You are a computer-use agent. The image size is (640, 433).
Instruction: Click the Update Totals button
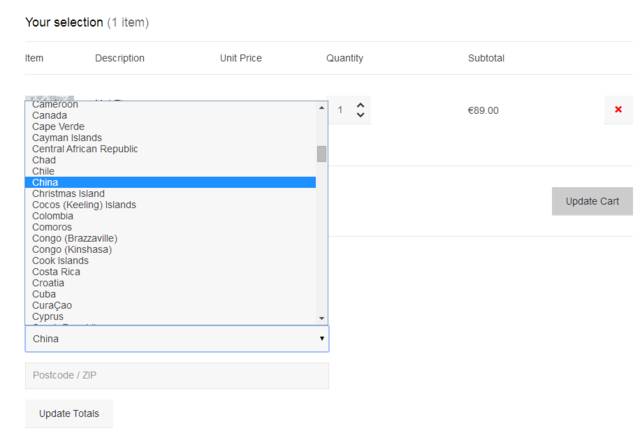click(69, 413)
